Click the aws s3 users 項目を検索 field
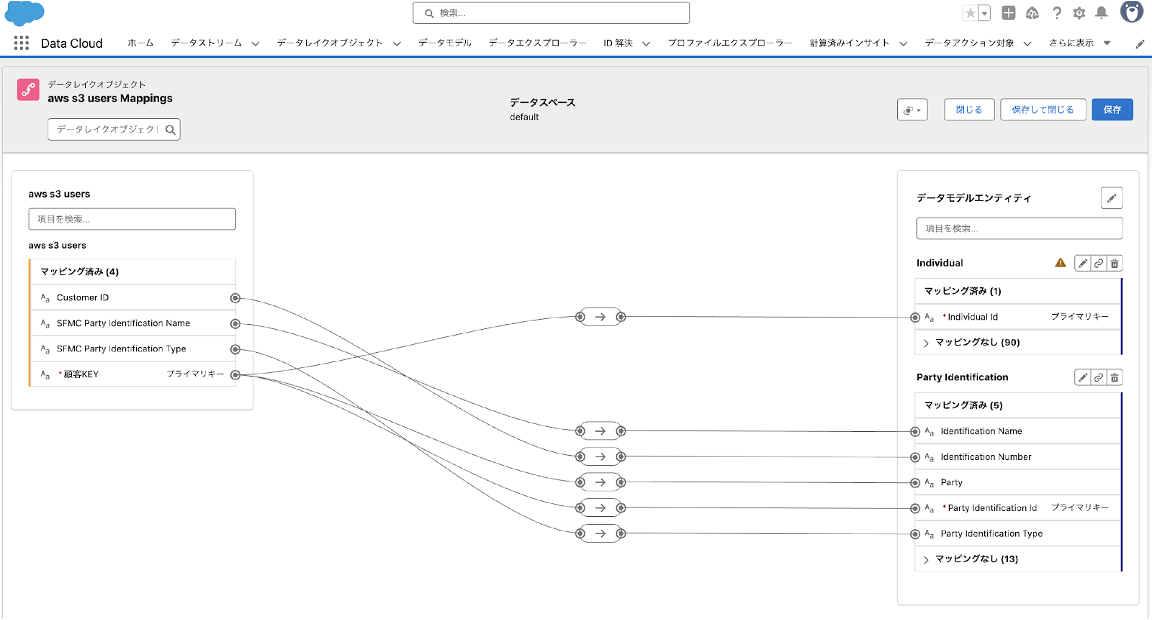This screenshot has height=620, width=1152. pyautogui.click(x=132, y=219)
